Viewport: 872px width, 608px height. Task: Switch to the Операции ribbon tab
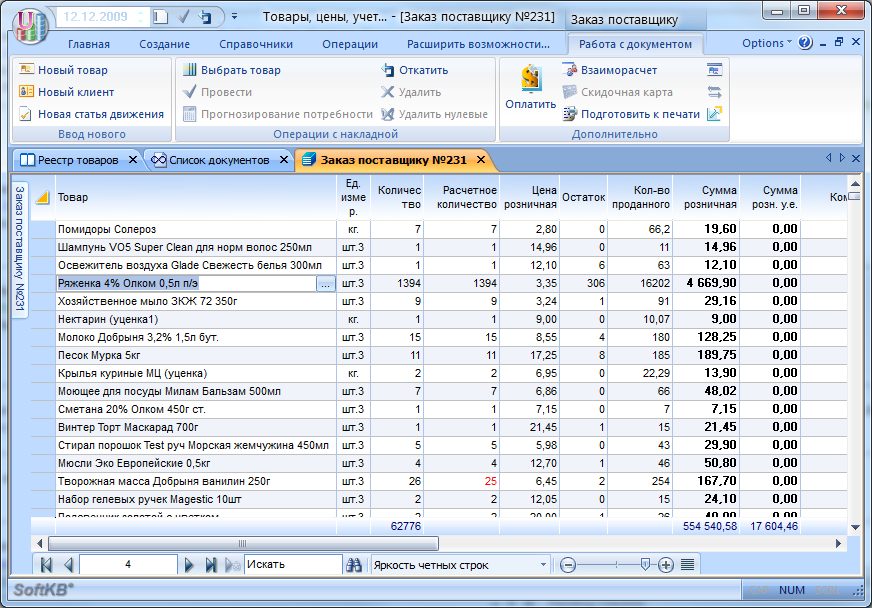pyautogui.click(x=350, y=44)
